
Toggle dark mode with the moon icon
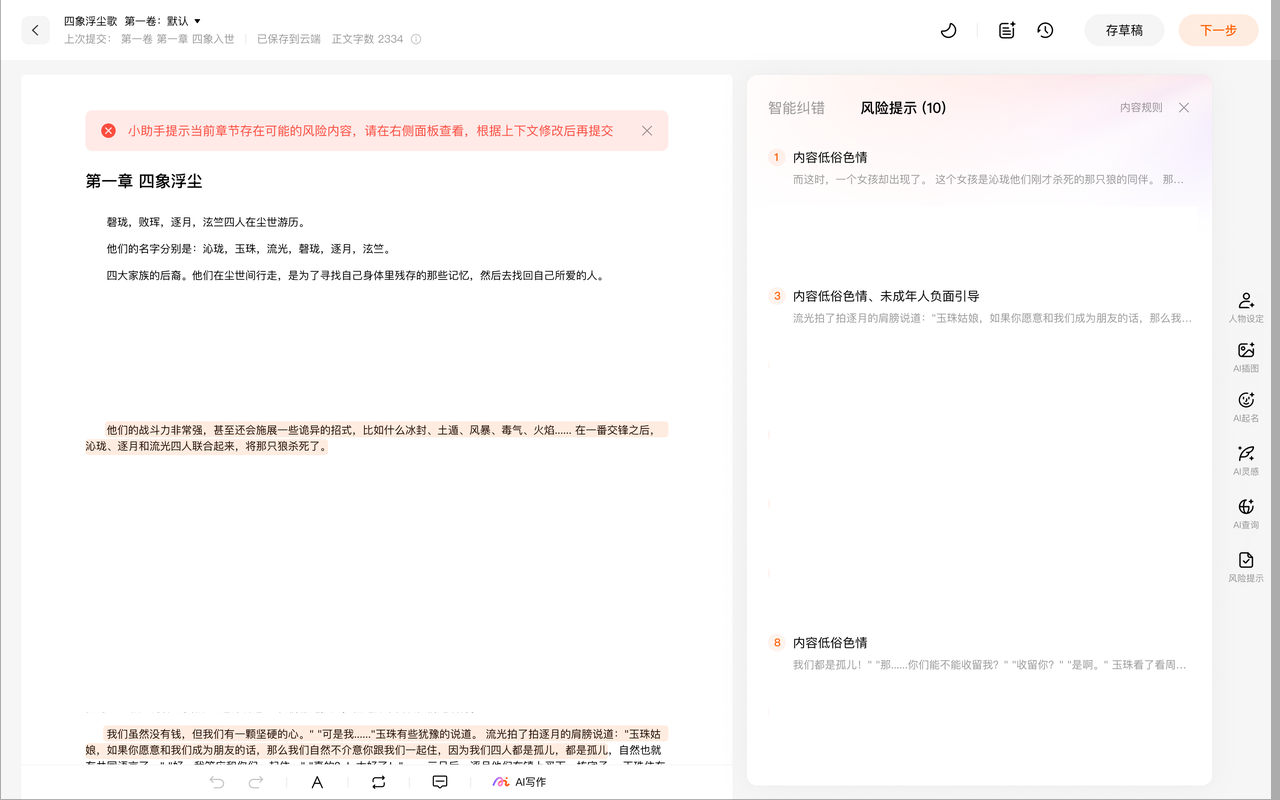(x=949, y=30)
